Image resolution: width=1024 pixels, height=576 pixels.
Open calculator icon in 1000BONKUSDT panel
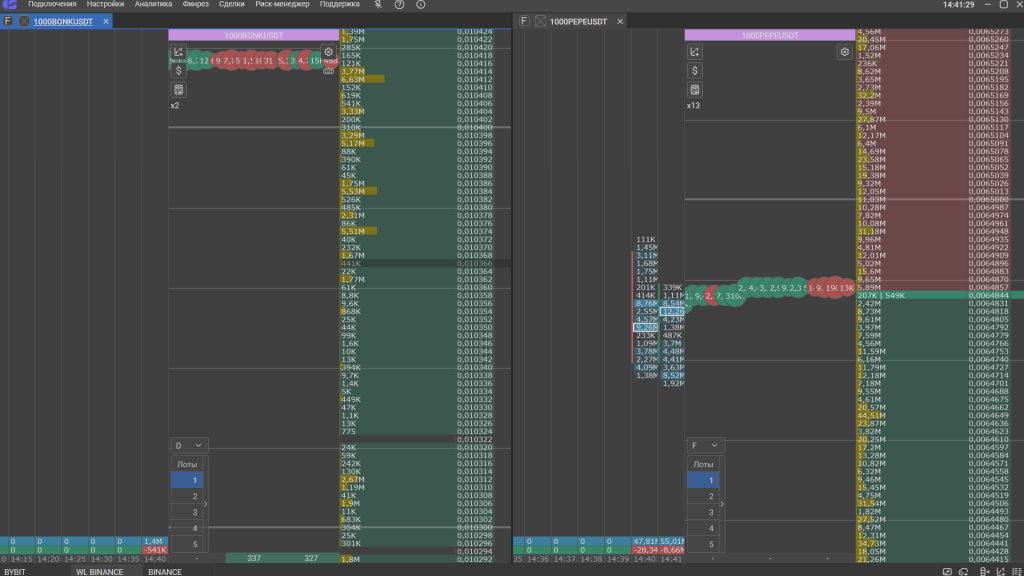click(178, 90)
